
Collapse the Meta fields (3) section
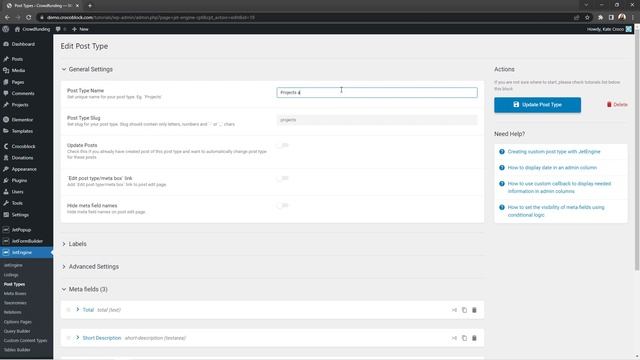[84, 289]
